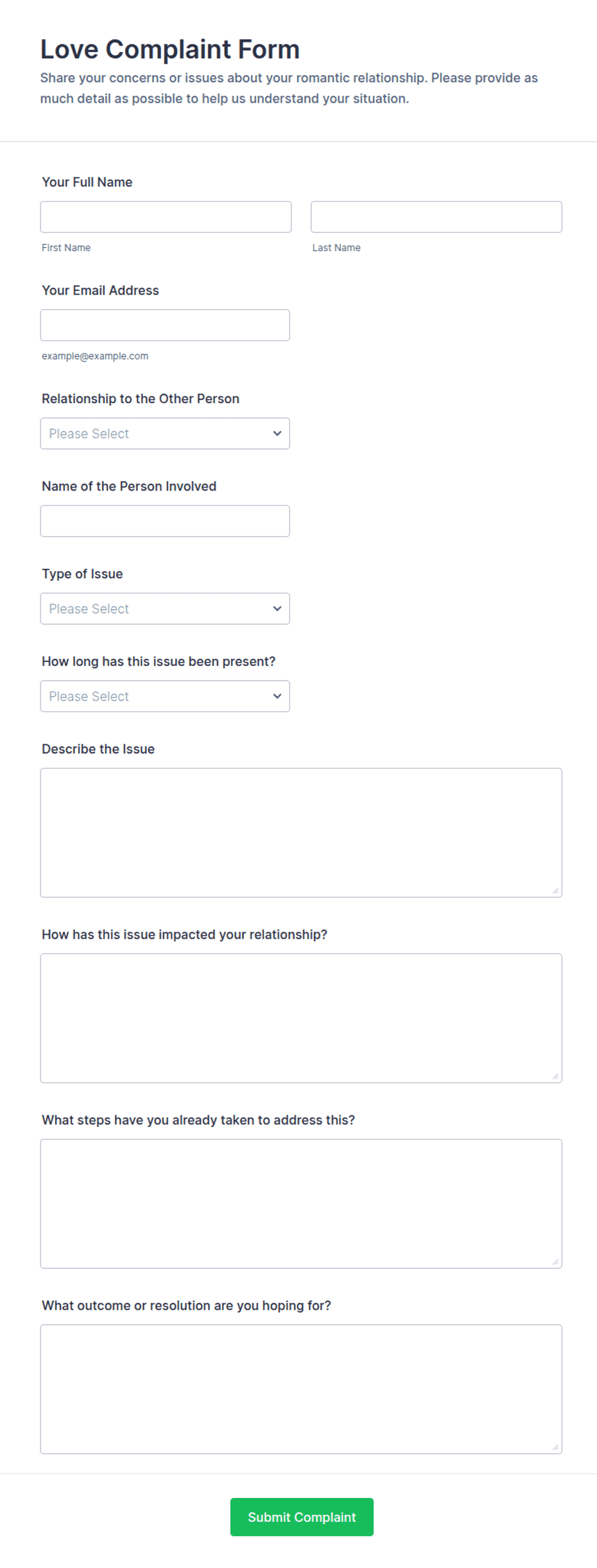The height and width of the screenshot is (1568, 597).
Task: Focus the relationship impact text area
Action: (x=301, y=1018)
